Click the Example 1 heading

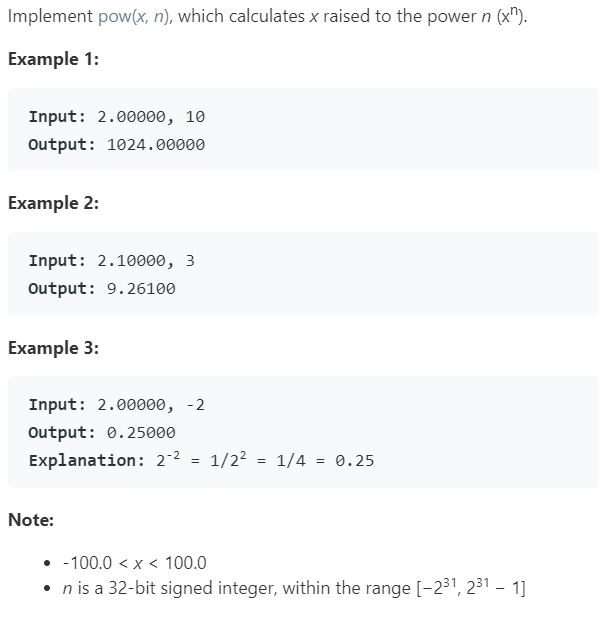53,59
